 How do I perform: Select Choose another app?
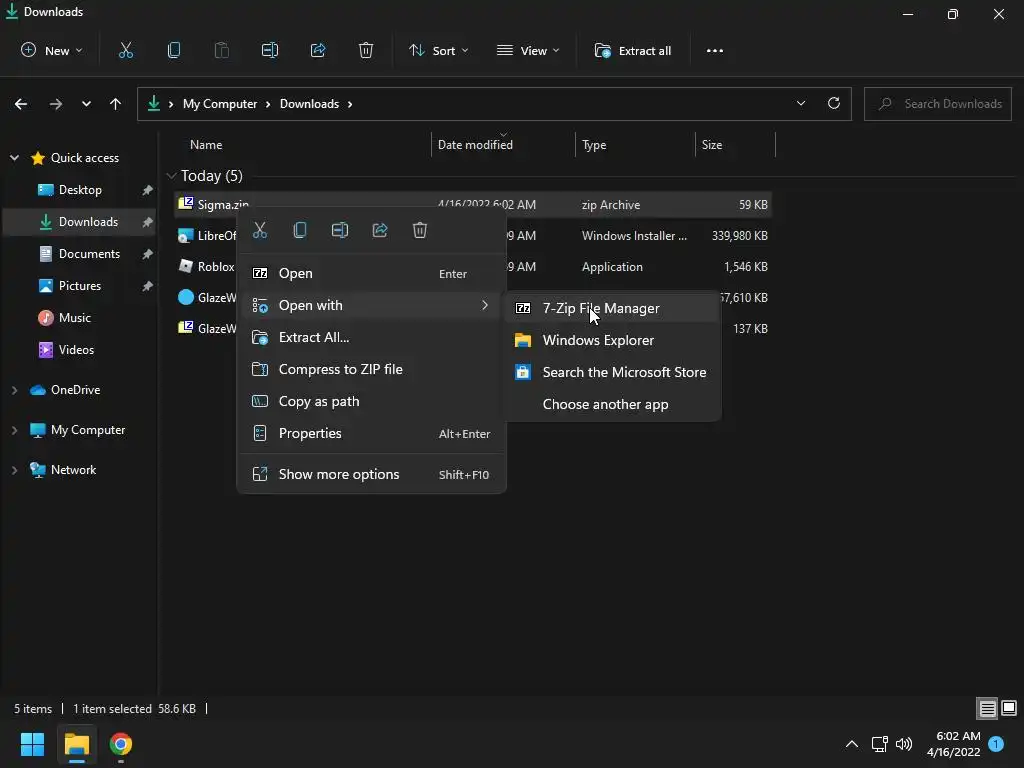[613, 404]
